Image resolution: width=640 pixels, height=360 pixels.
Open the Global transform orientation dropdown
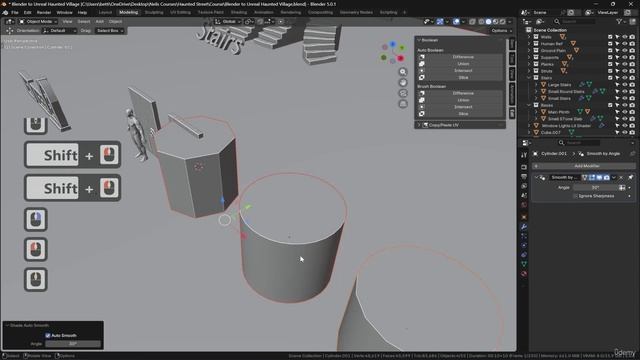pyautogui.click(x=229, y=21)
